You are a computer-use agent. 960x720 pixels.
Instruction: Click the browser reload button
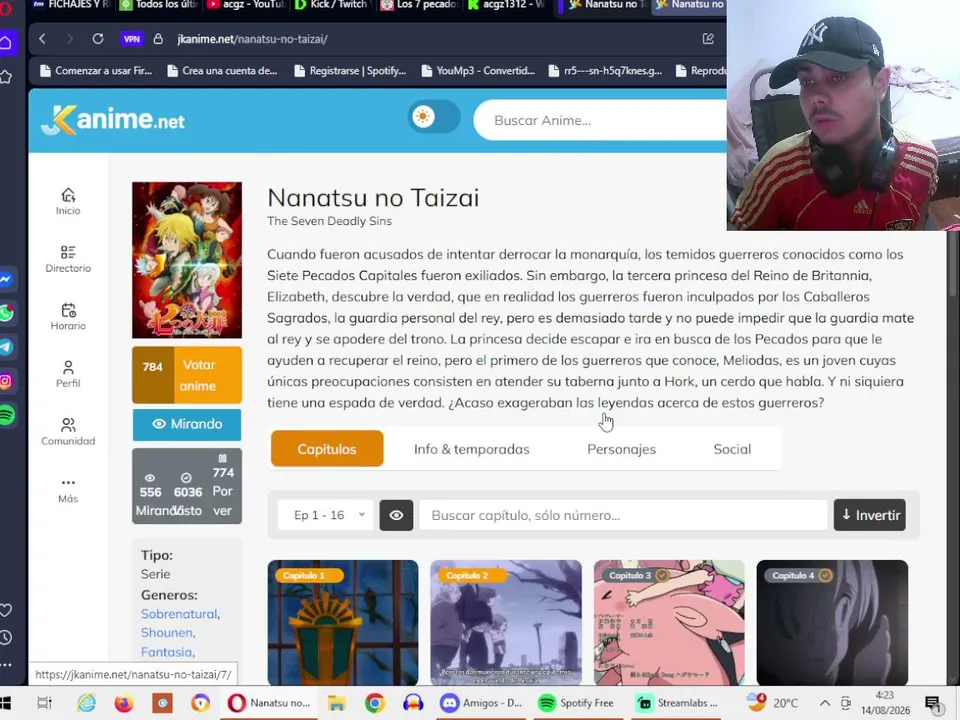coord(98,39)
